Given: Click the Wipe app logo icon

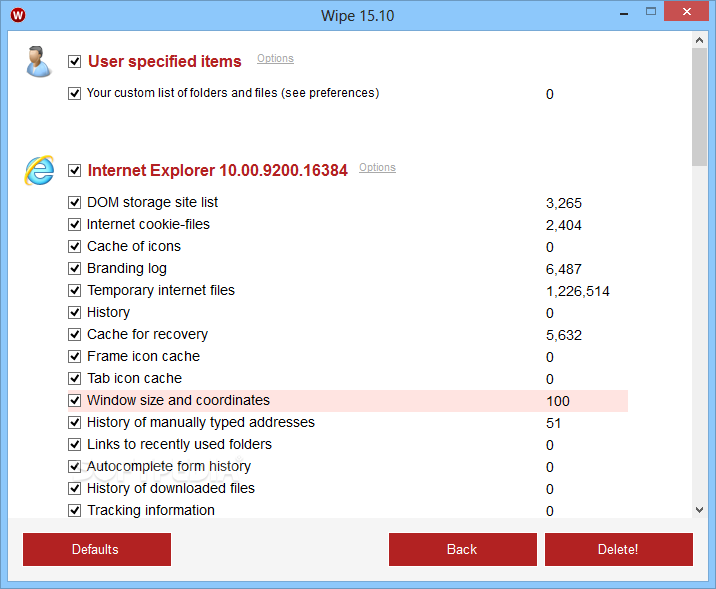Looking at the screenshot, I should point(18,15).
